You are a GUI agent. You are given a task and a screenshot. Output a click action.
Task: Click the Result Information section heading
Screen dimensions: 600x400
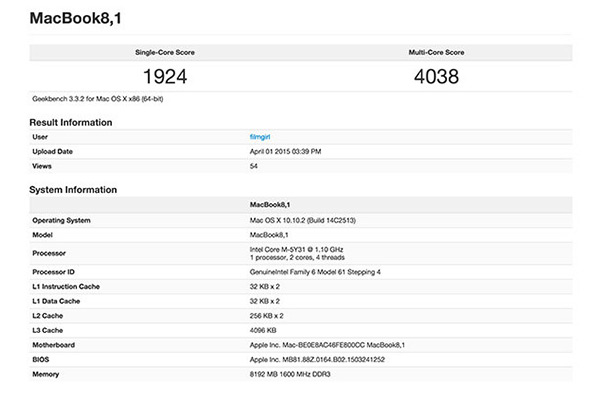[x=84, y=122]
